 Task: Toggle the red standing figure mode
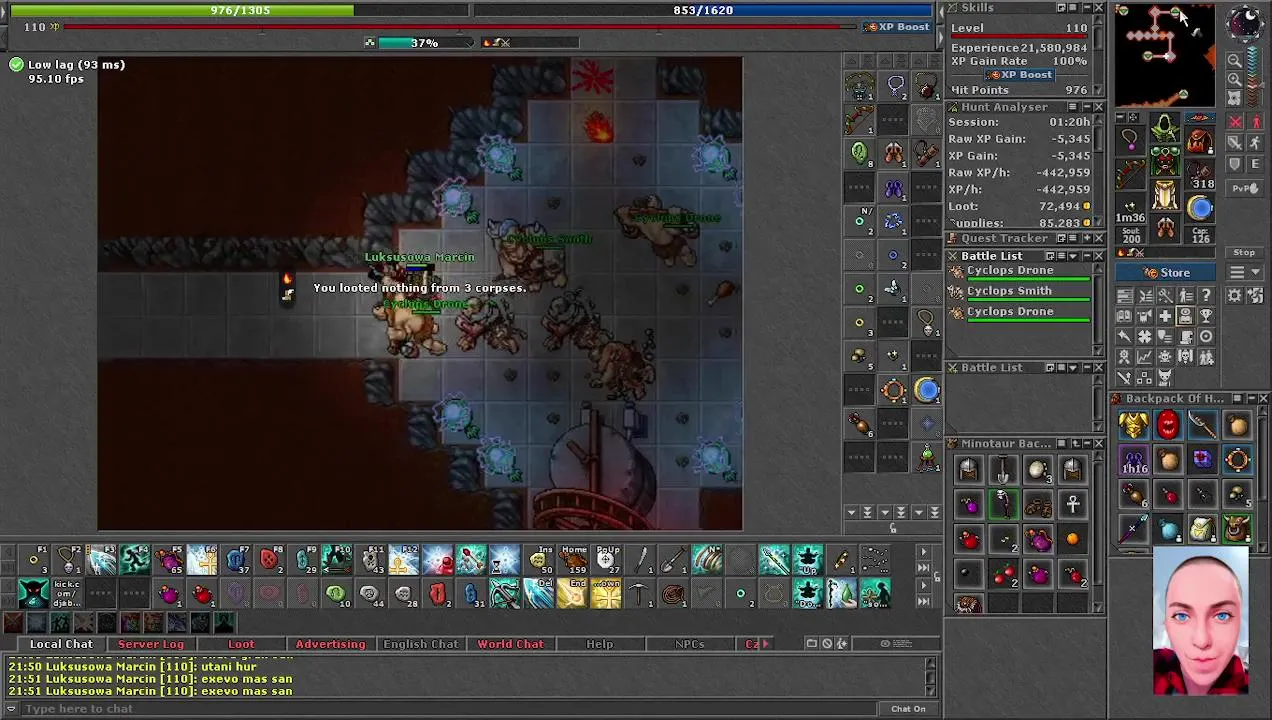pos(1256,121)
